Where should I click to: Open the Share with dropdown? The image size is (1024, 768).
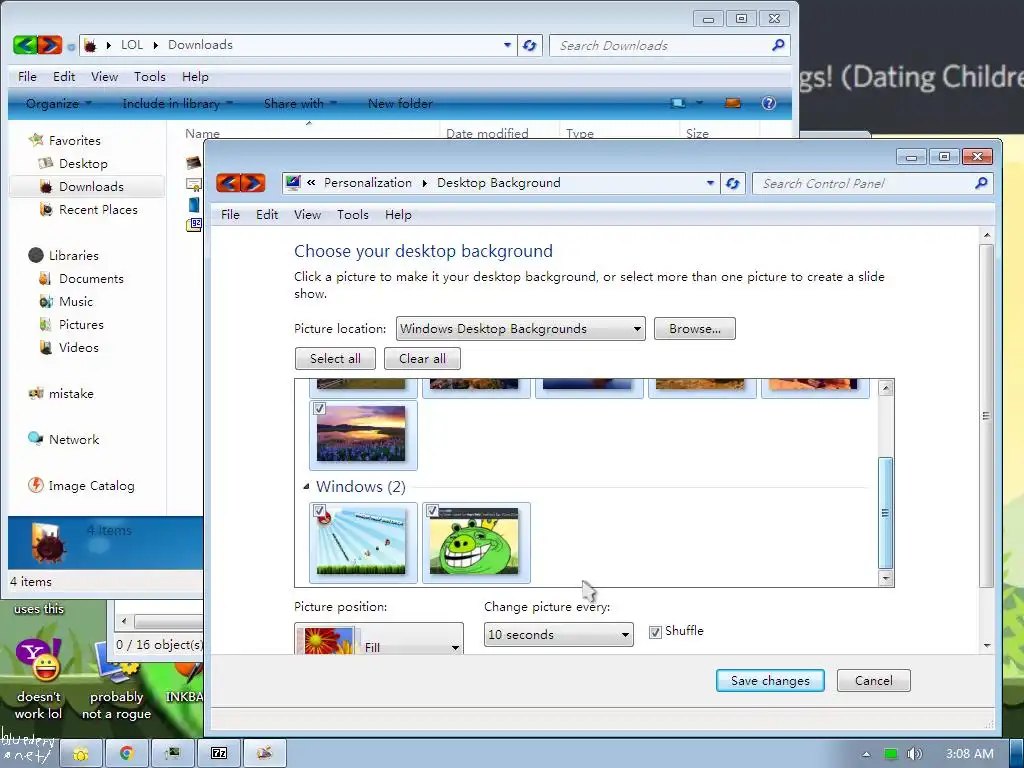[x=300, y=104]
